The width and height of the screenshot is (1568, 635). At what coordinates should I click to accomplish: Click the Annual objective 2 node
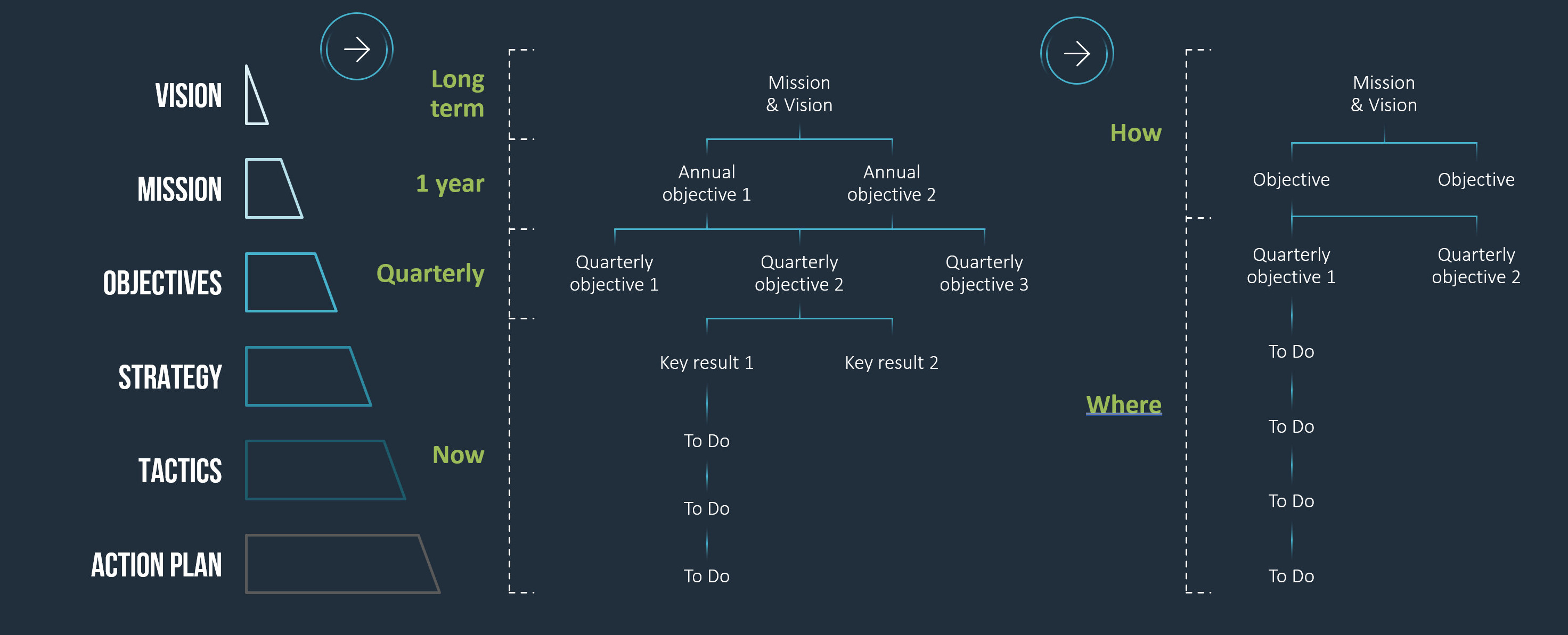tap(891, 183)
